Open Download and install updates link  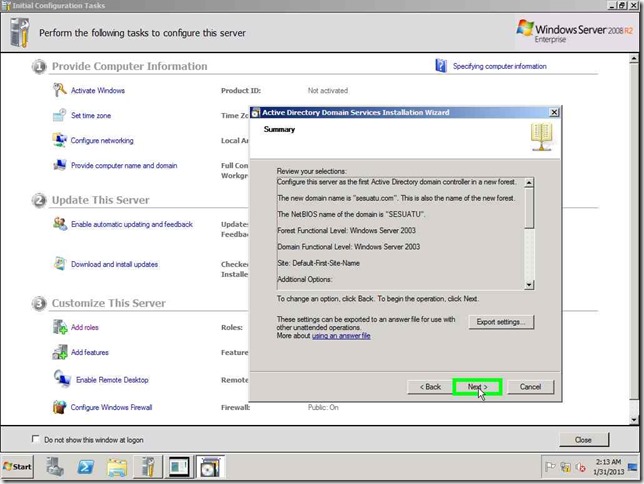pos(115,264)
